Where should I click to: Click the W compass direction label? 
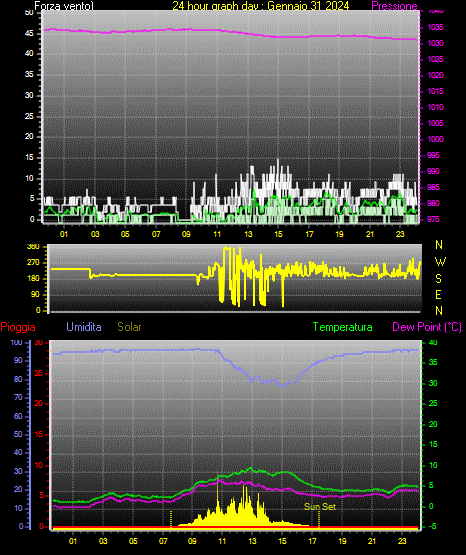click(x=440, y=262)
